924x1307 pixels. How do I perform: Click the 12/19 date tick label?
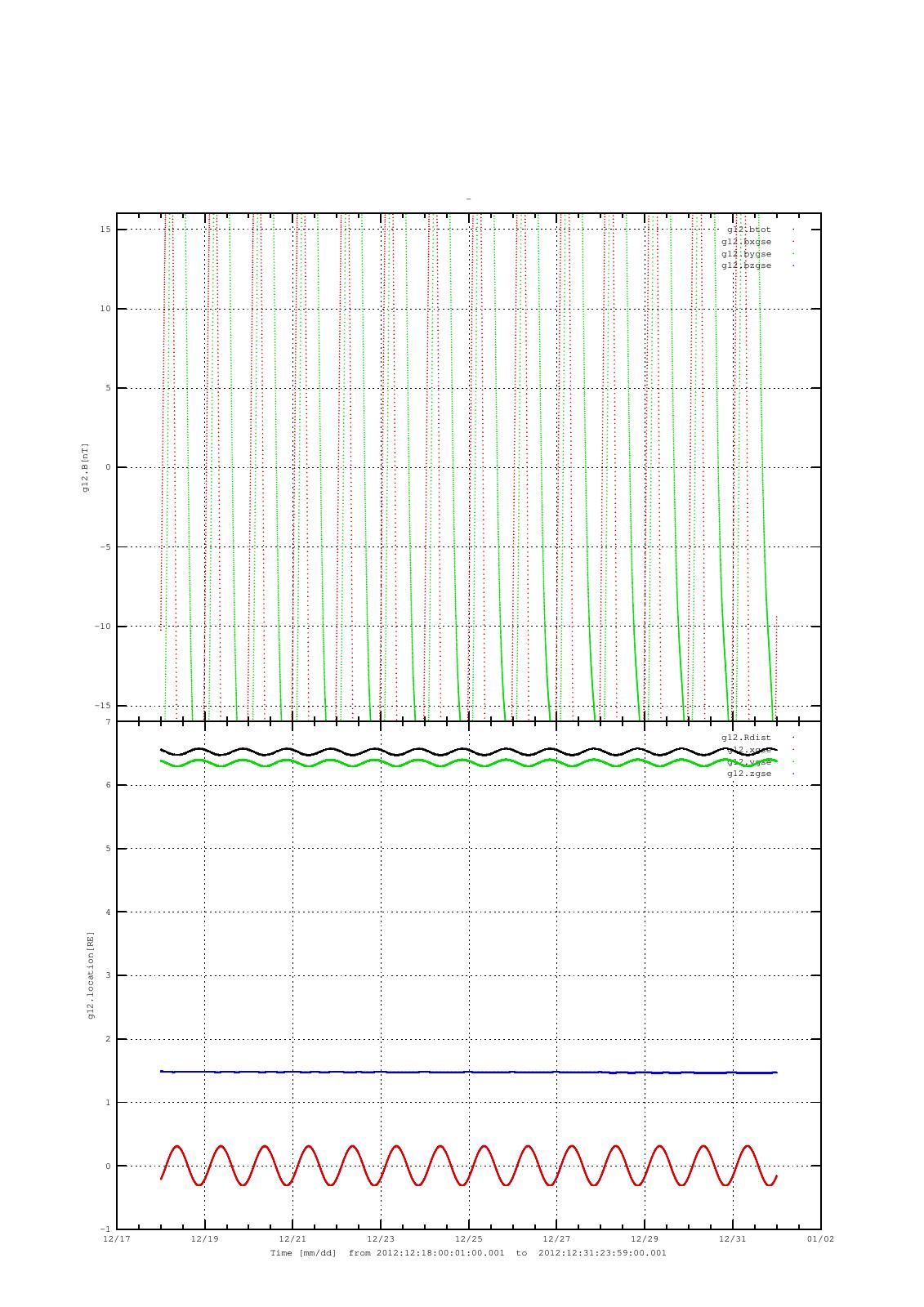click(204, 1239)
